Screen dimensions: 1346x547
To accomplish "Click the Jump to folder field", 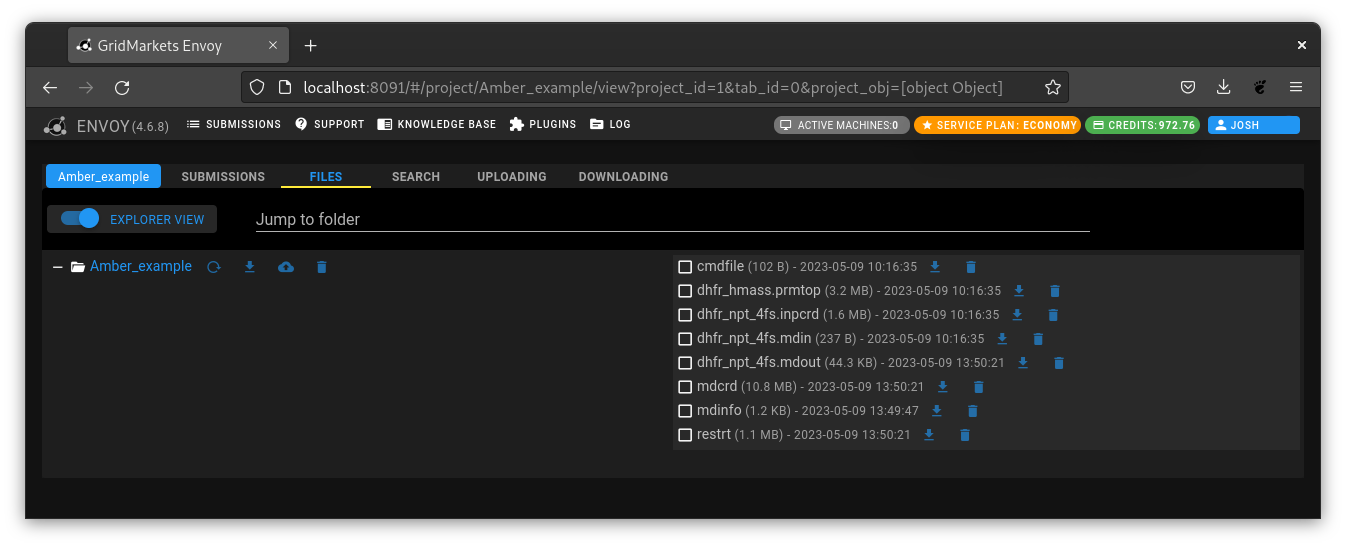I will pos(673,219).
